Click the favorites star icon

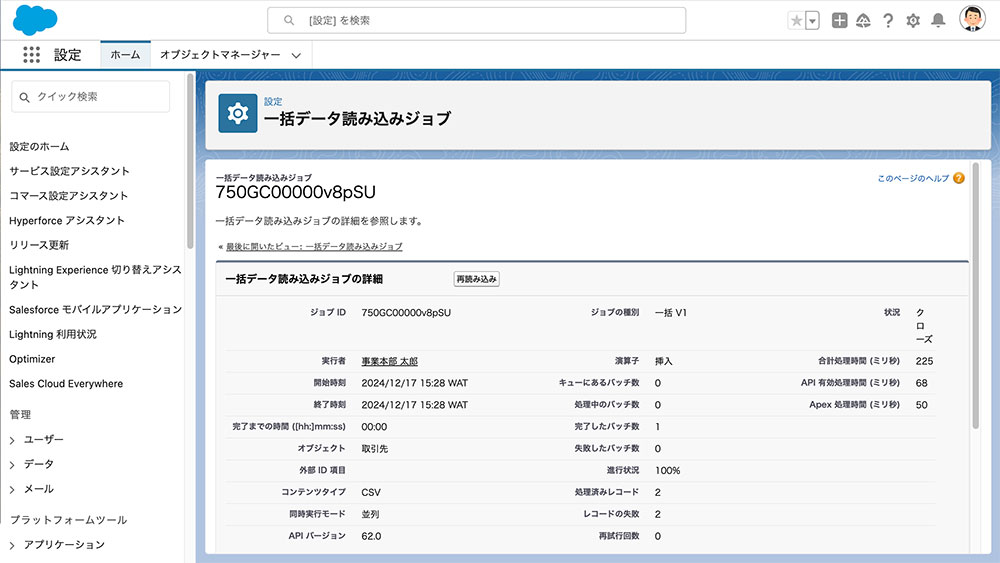point(797,20)
